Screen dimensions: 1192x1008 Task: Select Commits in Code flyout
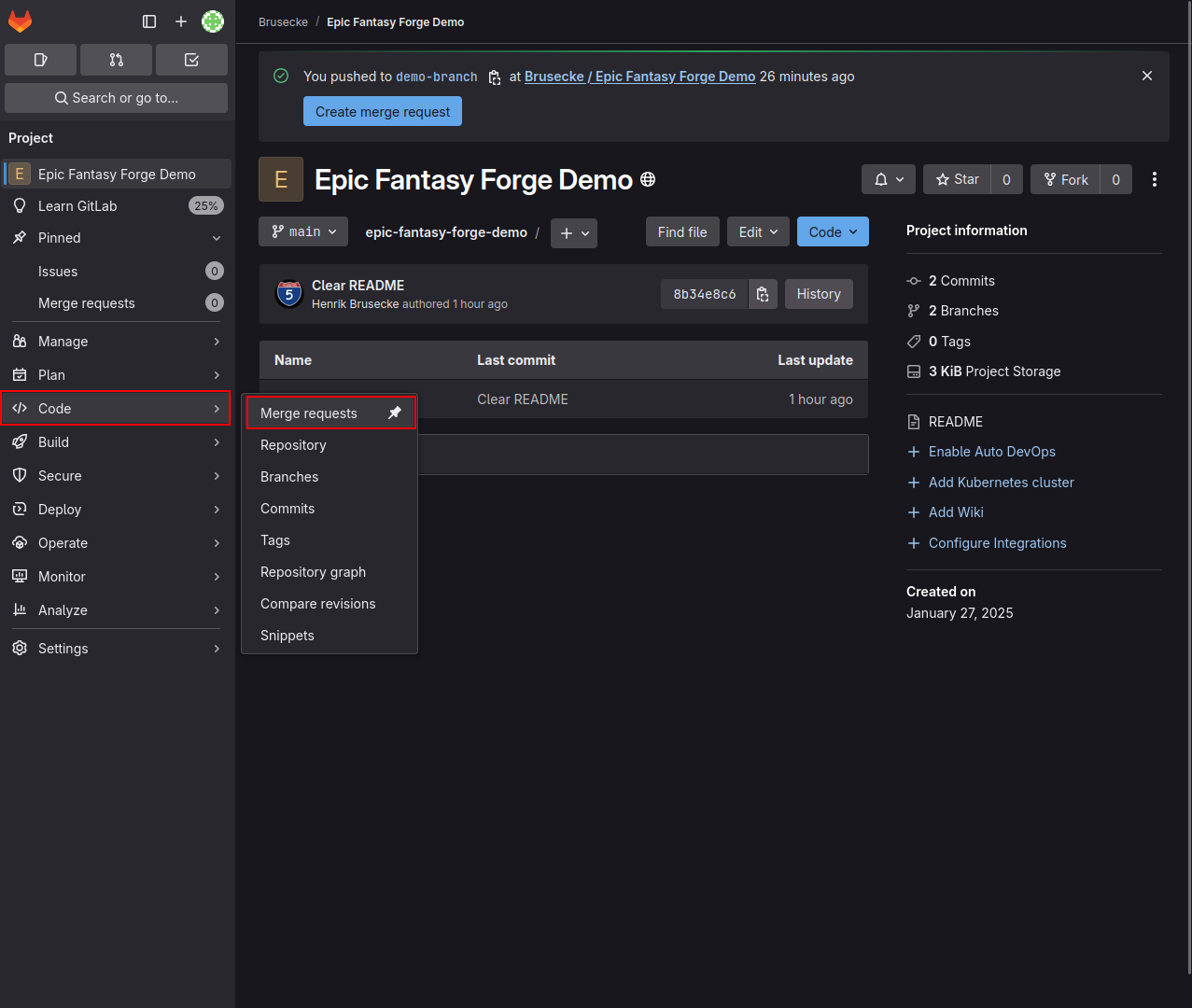330,509
